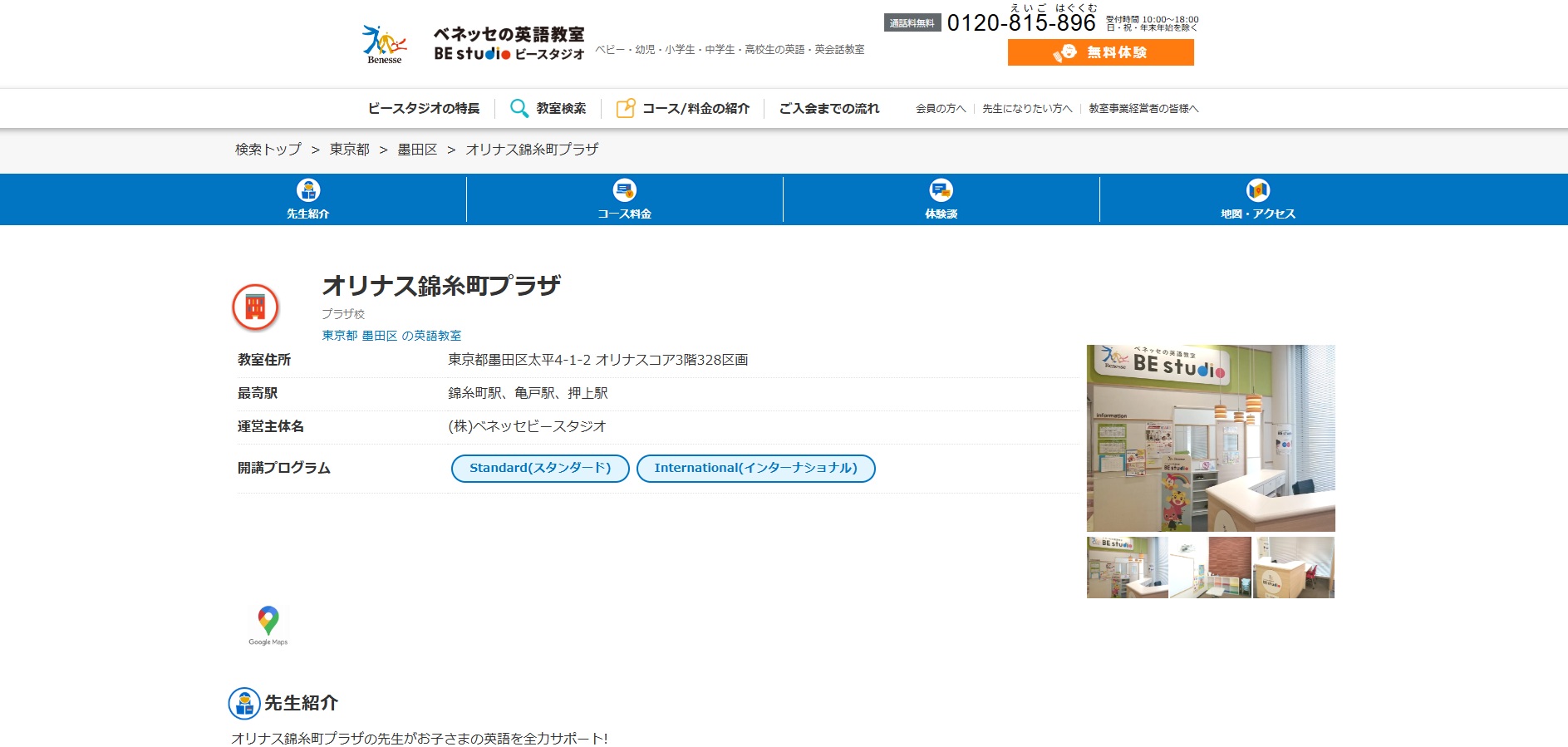The image size is (1568, 747).
Task: Jump to 先生紹介 section tab
Action: click(308, 199)
